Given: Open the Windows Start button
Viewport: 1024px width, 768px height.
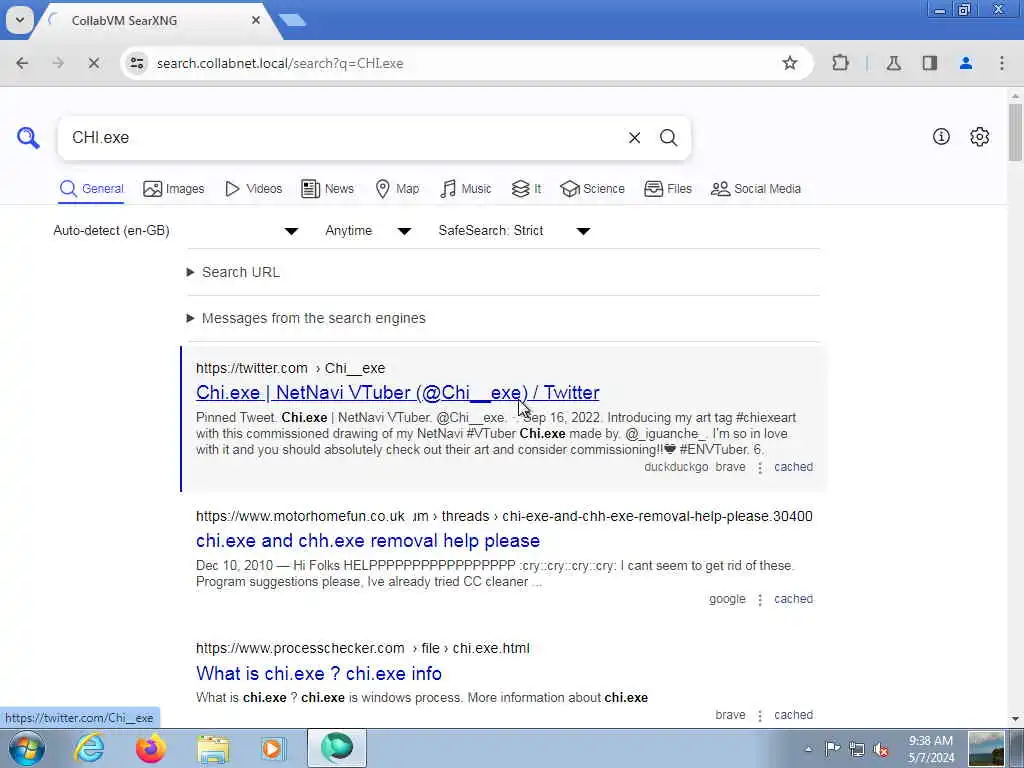Looking at the screenshot, I should point(27,748).
